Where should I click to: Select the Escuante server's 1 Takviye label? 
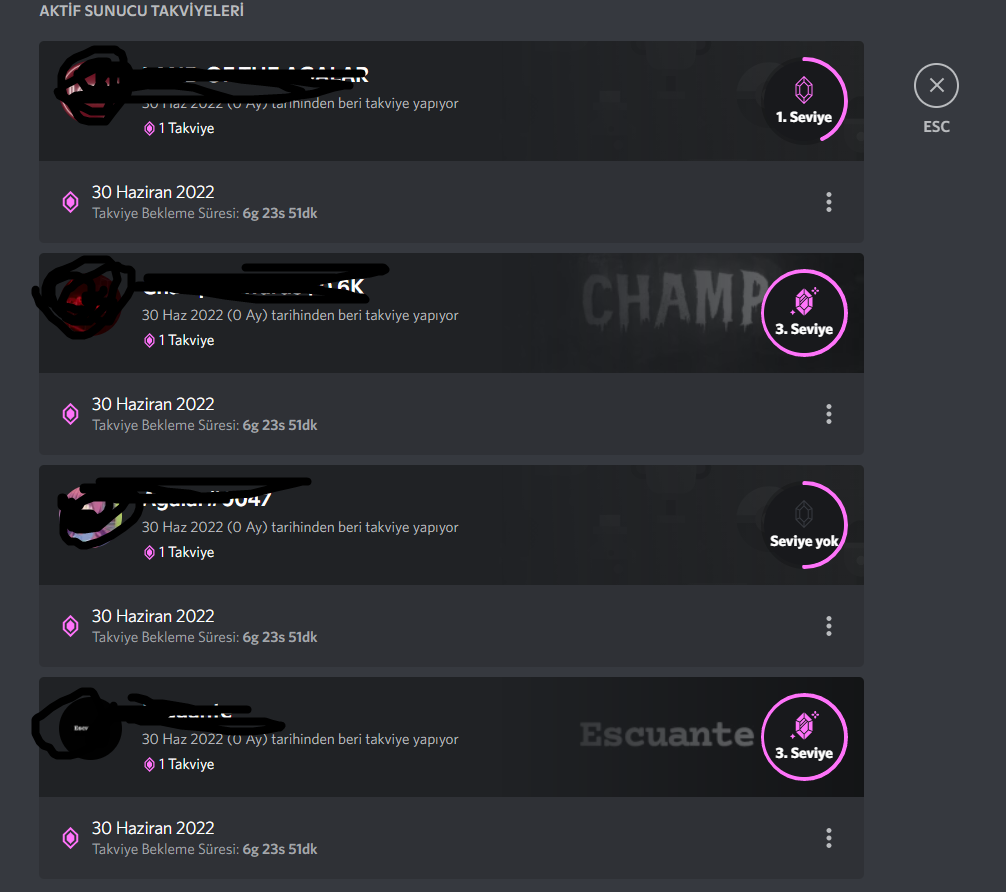[x=179, y=764]
